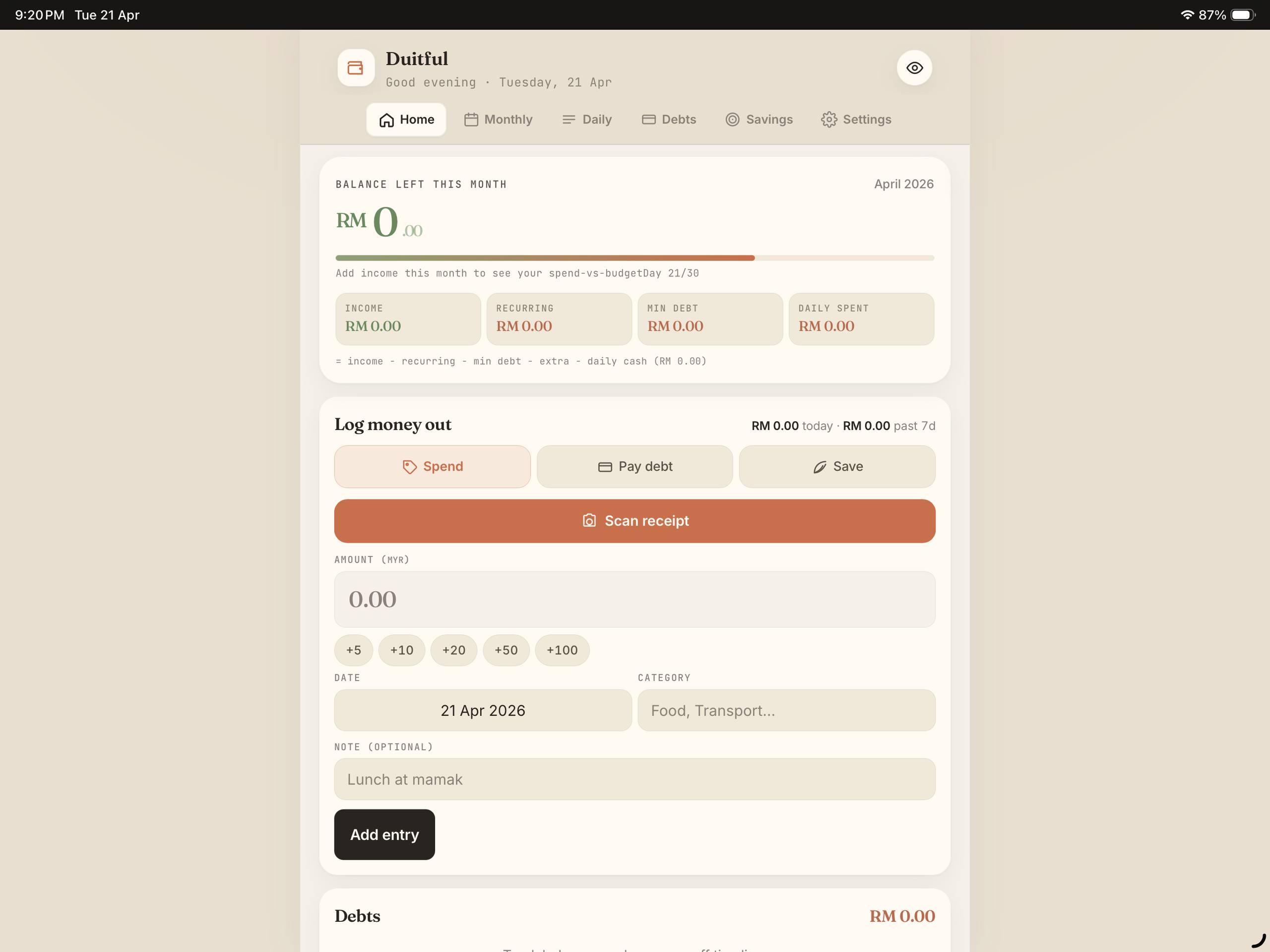1270x952 pixels.
Task: Switch to the Daily tab
Action: pos(586,120)
